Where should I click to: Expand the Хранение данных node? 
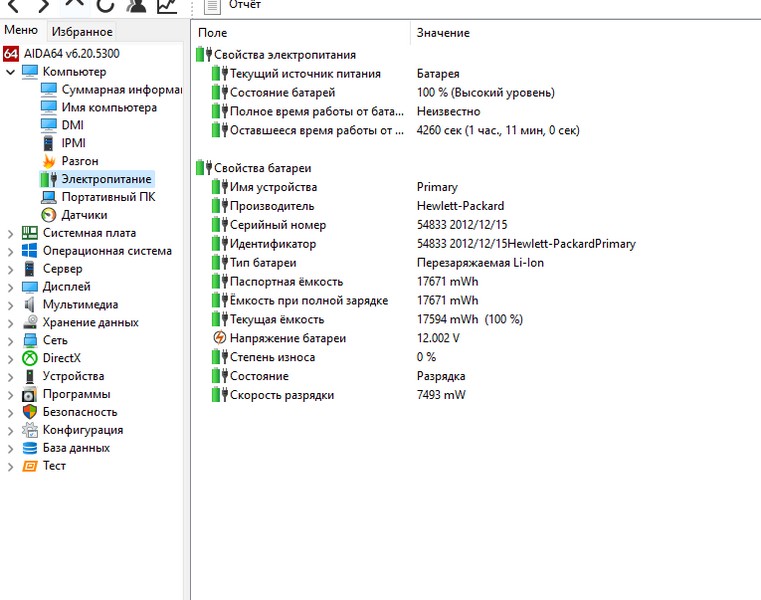(x=10, y=323)
